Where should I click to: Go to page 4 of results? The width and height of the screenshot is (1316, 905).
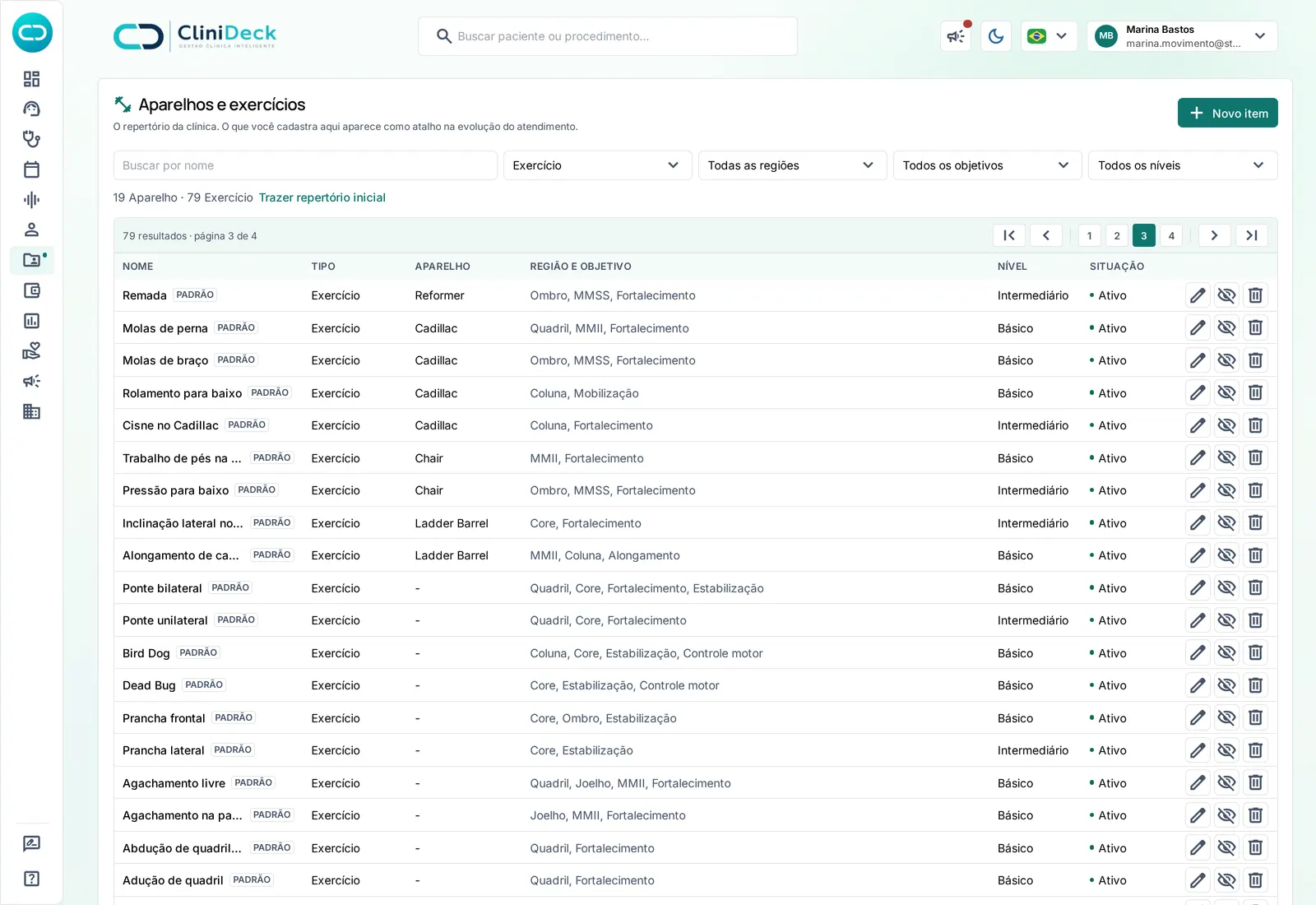(1171, 235)
